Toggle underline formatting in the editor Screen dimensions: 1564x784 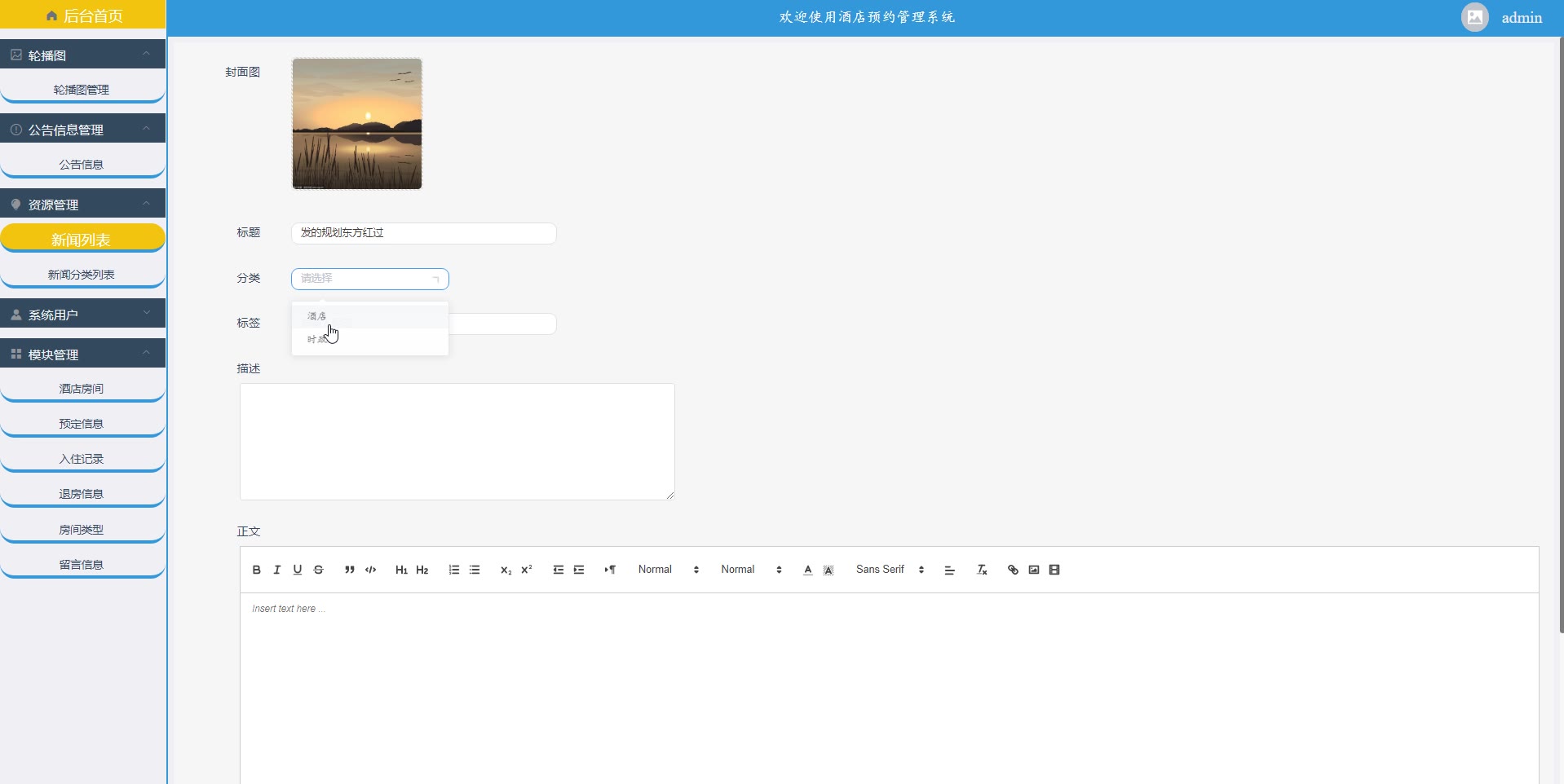click(298, 570)
